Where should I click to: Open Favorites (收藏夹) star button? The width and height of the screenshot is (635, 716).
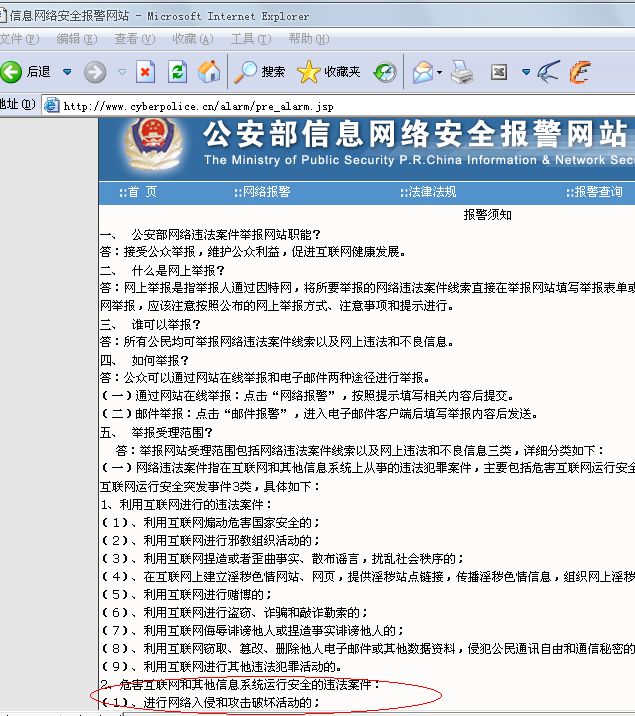pyautogui.click(x=328, y=72)
